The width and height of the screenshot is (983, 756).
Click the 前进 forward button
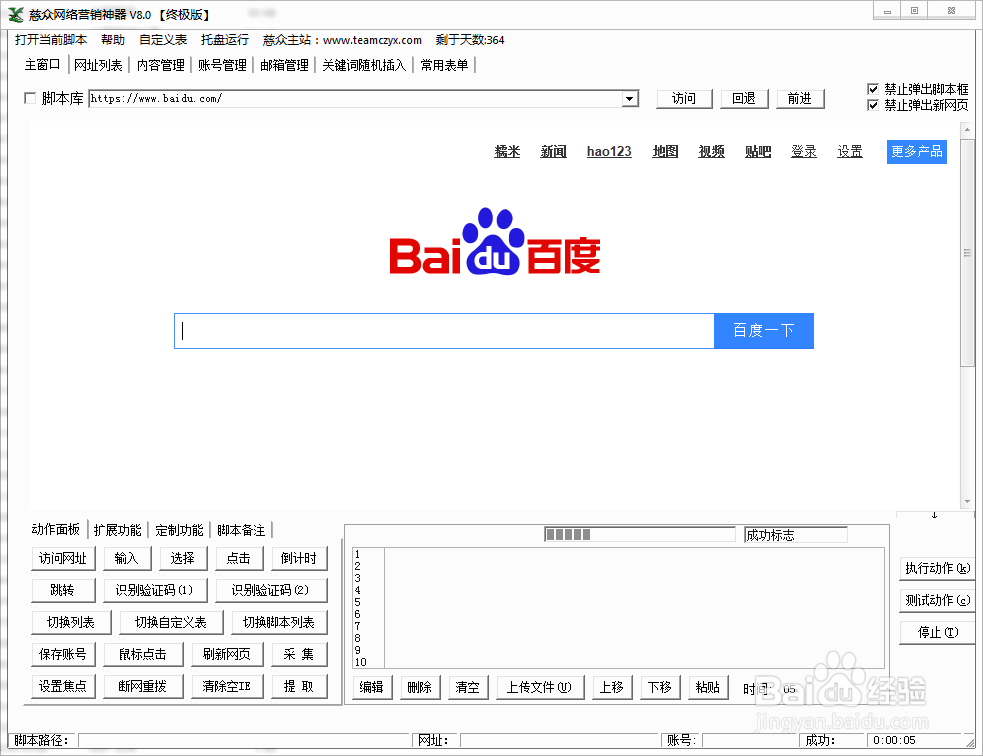click(800, 98)
